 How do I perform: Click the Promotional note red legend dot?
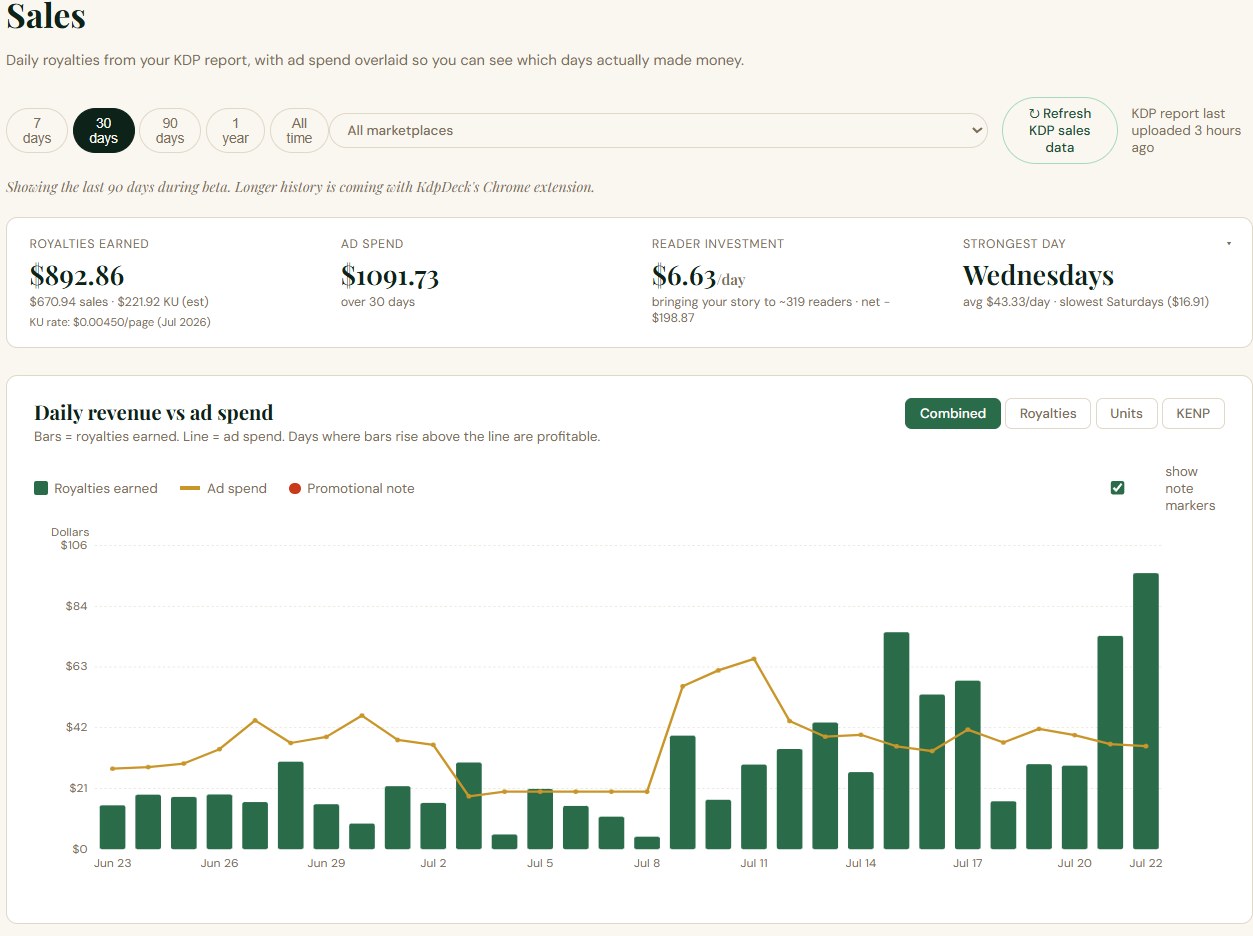pos(295,488)
